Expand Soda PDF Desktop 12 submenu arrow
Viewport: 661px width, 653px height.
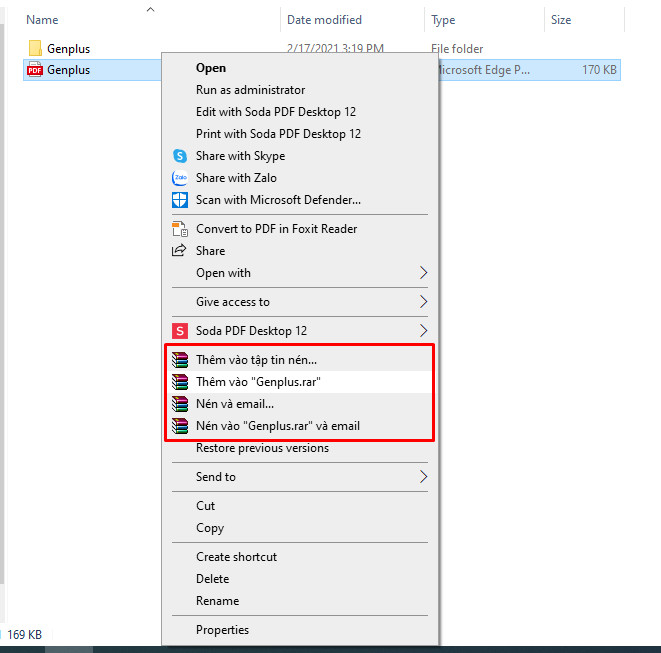(x=423, y=331)
